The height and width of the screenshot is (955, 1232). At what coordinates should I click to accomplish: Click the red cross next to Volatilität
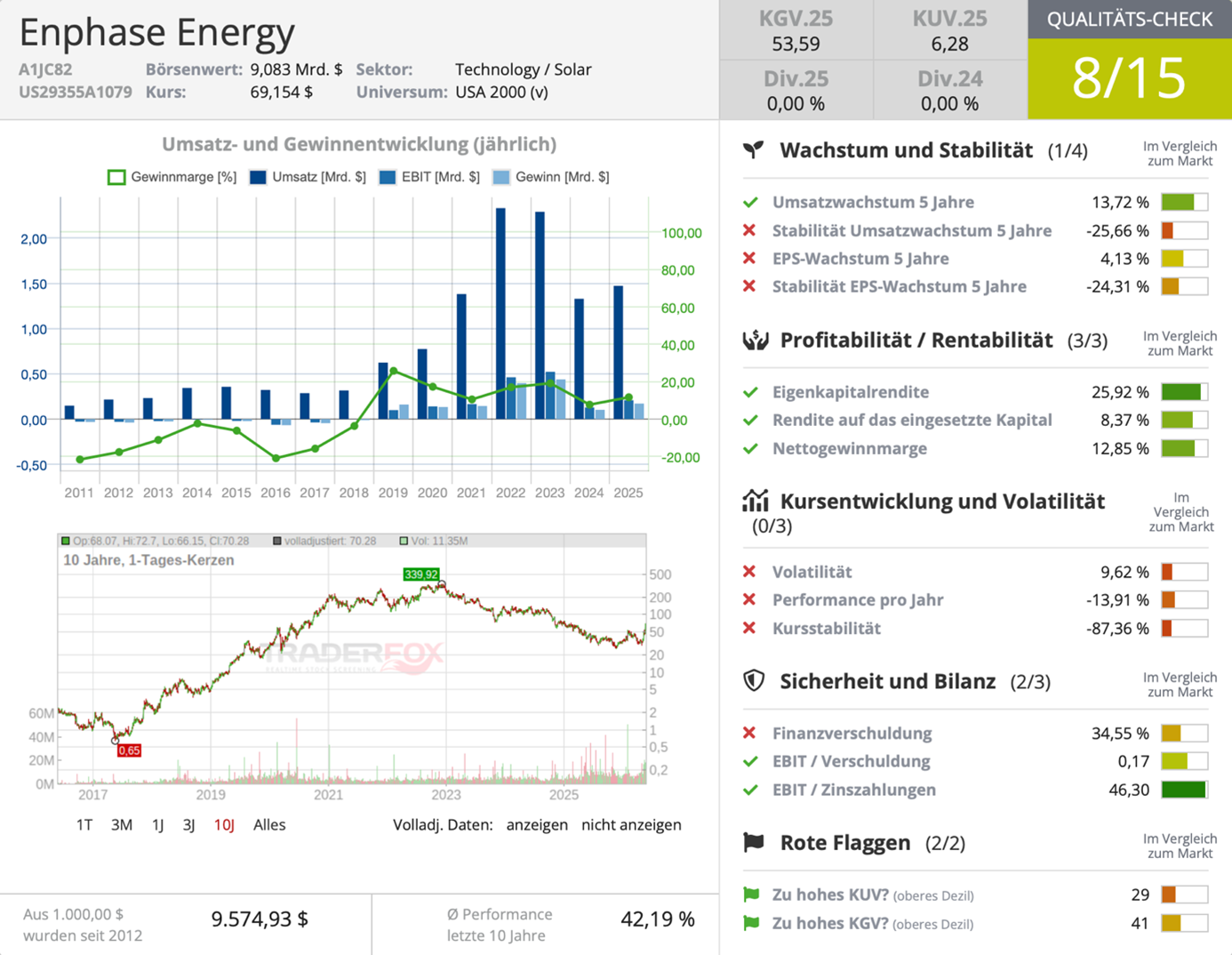tap(749, 572)
